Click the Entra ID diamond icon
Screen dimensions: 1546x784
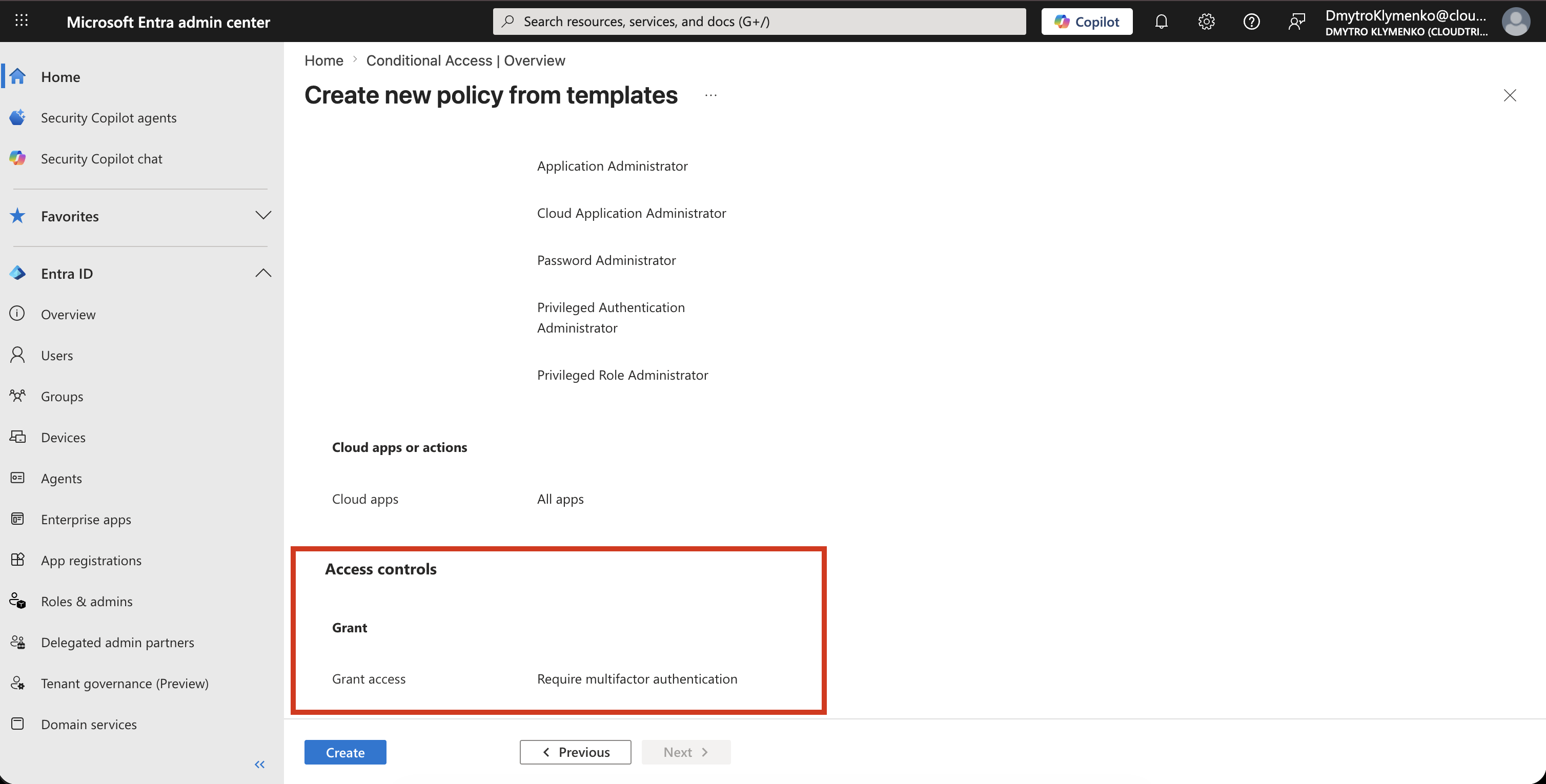[x=17, y=274]
